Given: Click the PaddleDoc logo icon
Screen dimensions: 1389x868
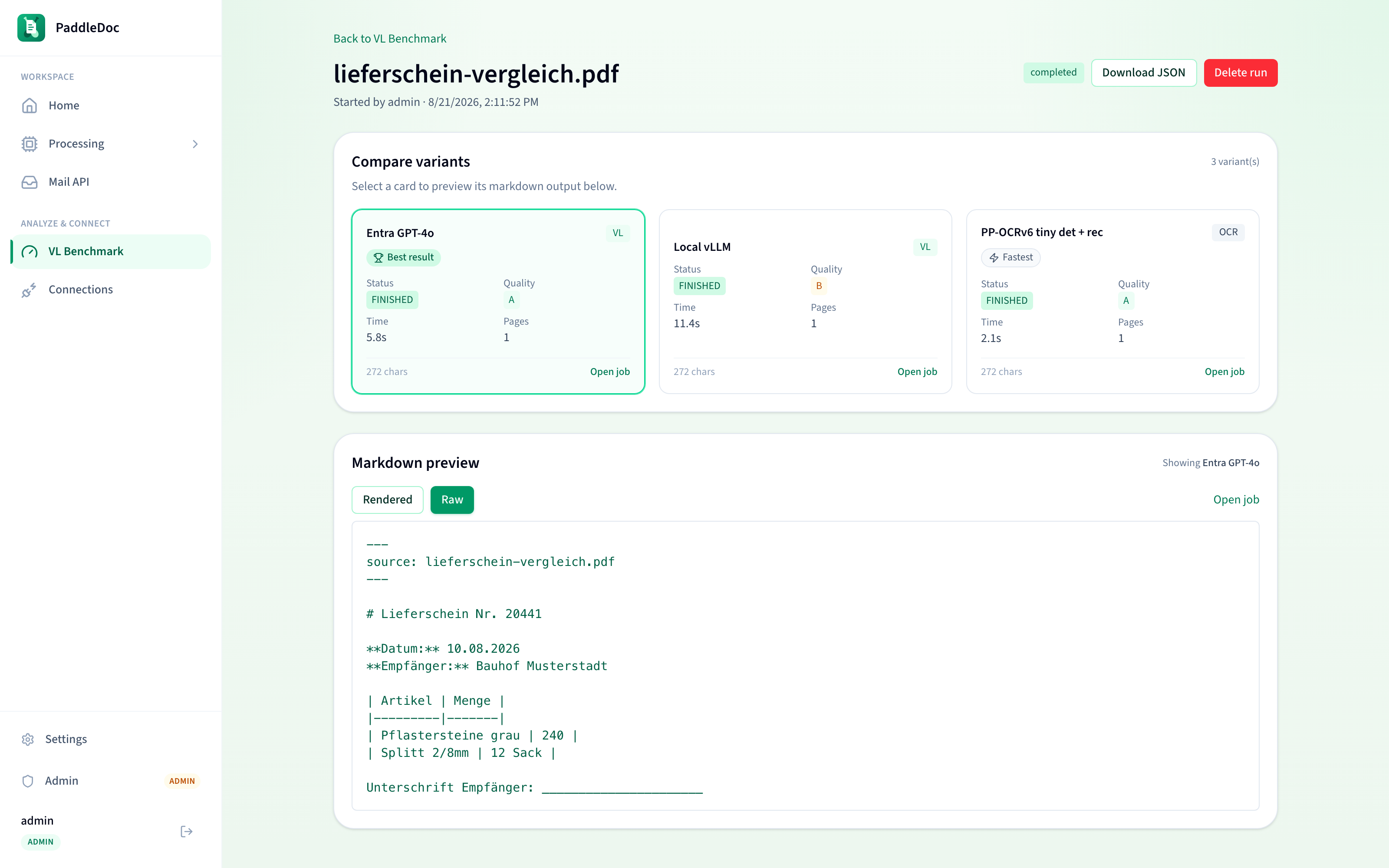Looking at the screenshot, I should tap(31, 27).
